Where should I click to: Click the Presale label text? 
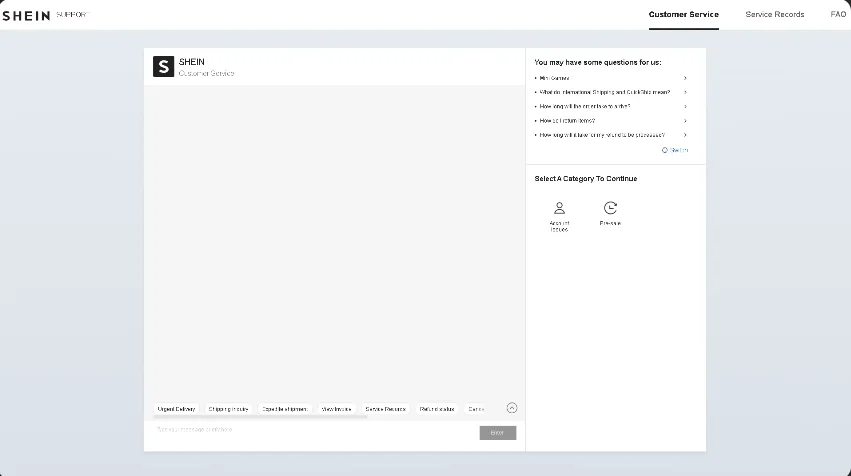coord(610,223)
